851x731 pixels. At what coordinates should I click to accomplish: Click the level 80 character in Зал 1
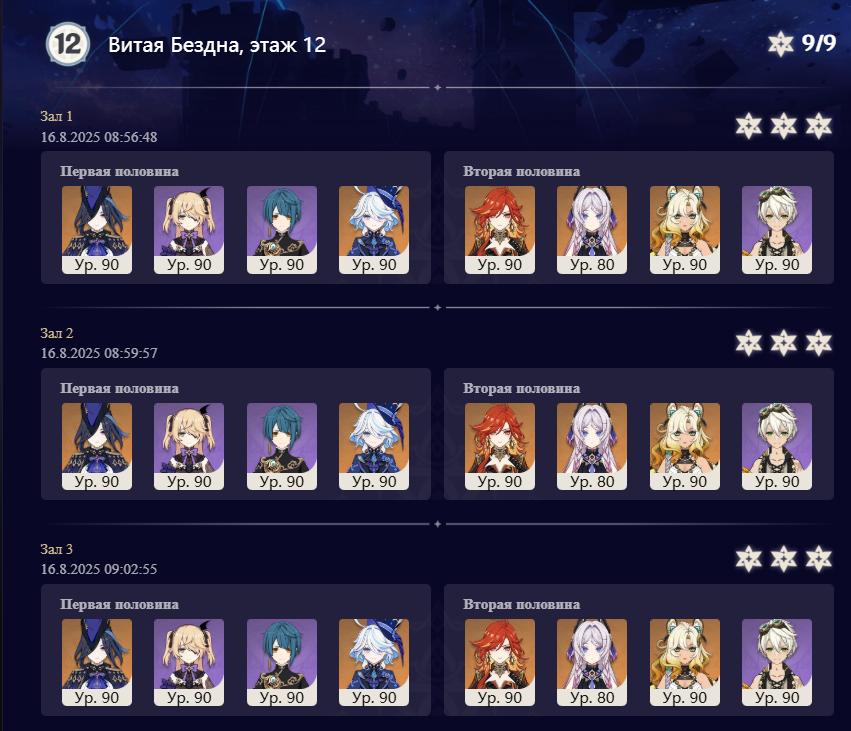click(592, 230)
